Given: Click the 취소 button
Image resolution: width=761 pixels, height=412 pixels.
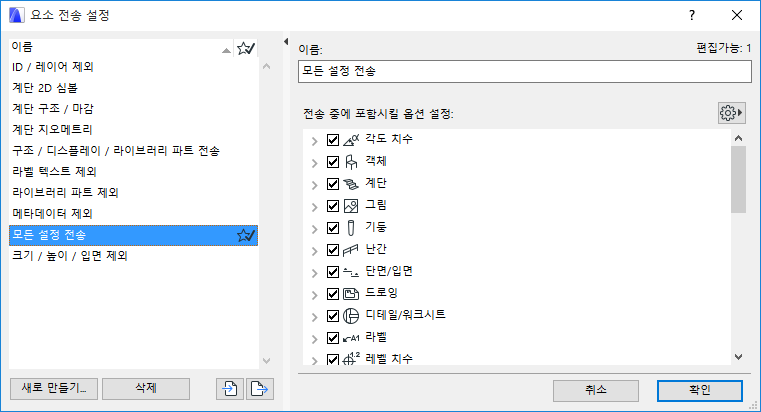Looking at the screenshot, I should point(596,390).
